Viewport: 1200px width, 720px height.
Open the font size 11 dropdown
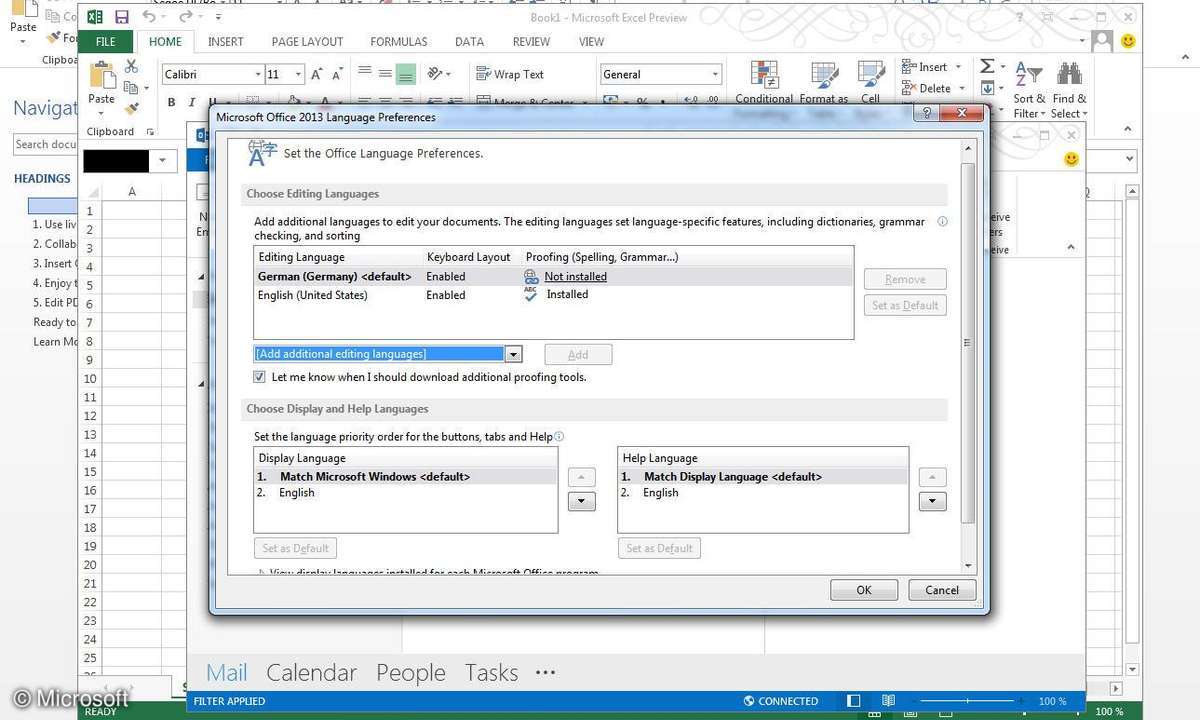(300, 74)
